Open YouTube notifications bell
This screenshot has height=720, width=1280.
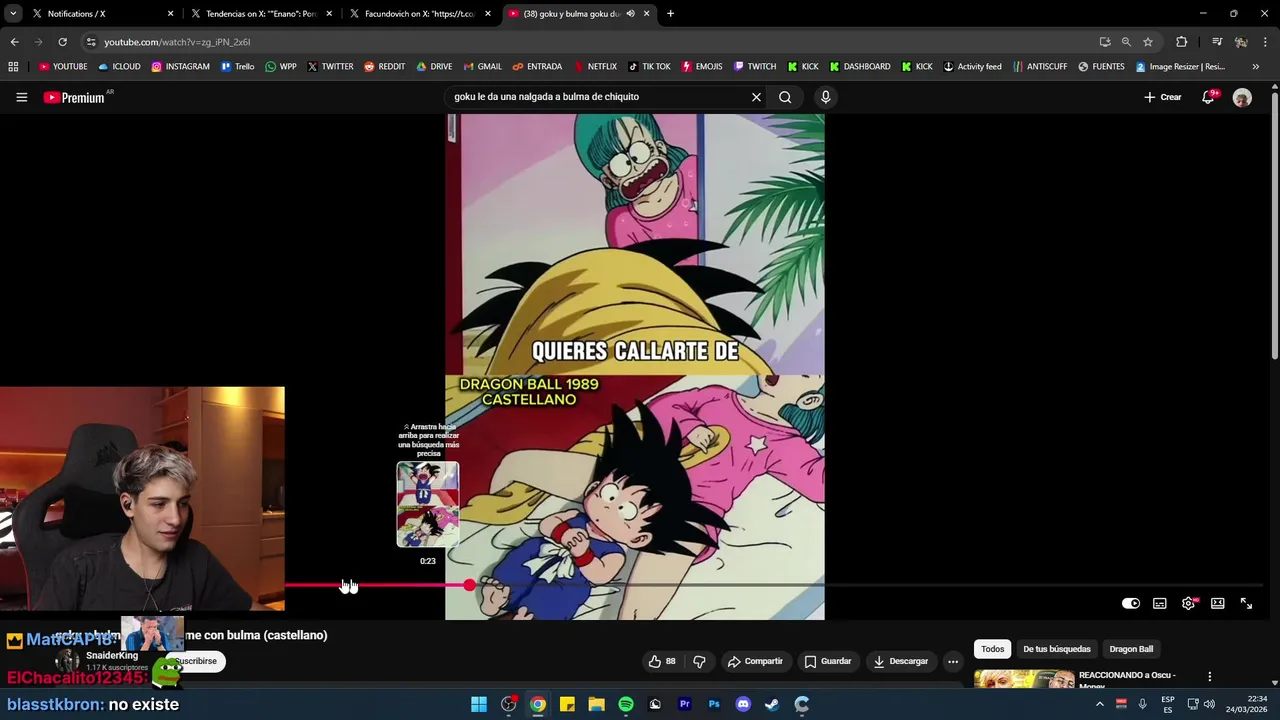click(1208, 97)
